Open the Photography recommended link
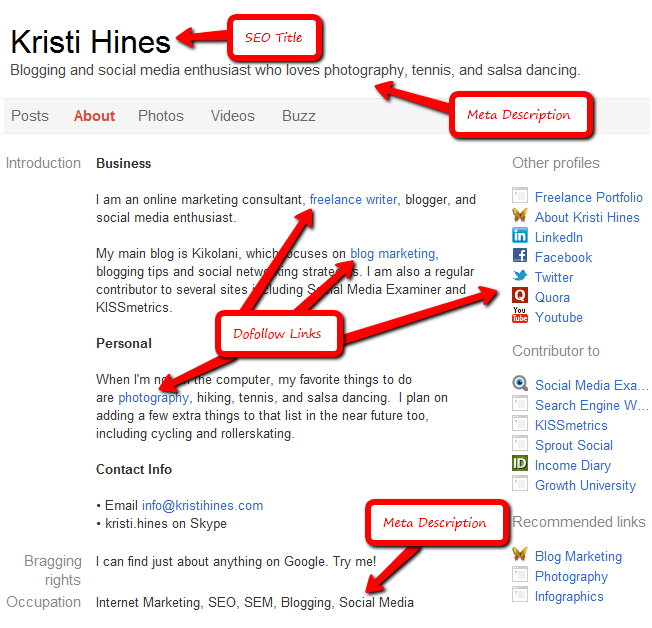 point(571,576)
